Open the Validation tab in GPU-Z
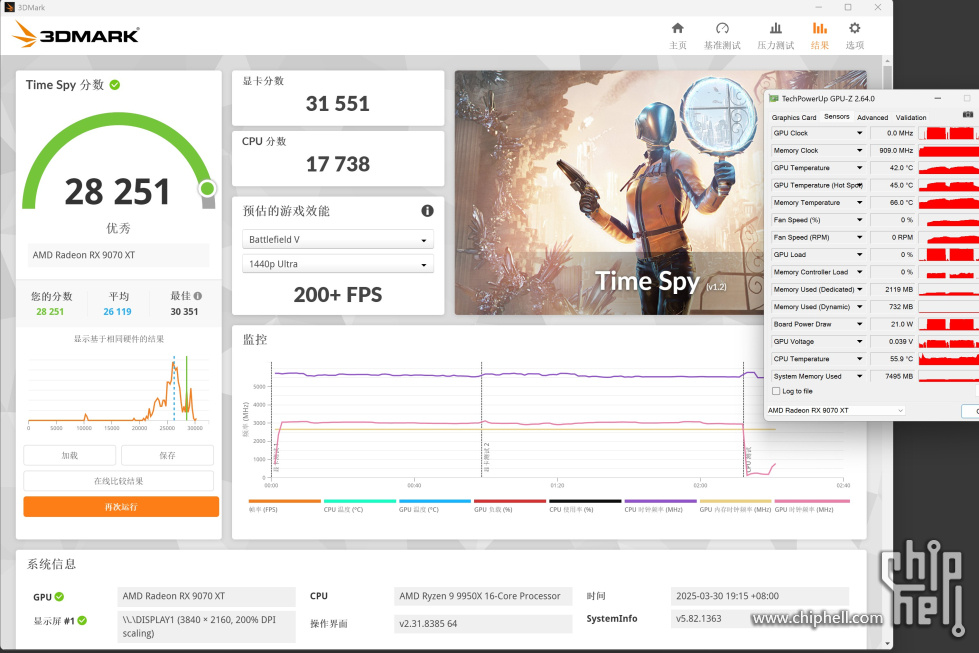This screenshot has width=979, height=653. [x=911, y=117]
